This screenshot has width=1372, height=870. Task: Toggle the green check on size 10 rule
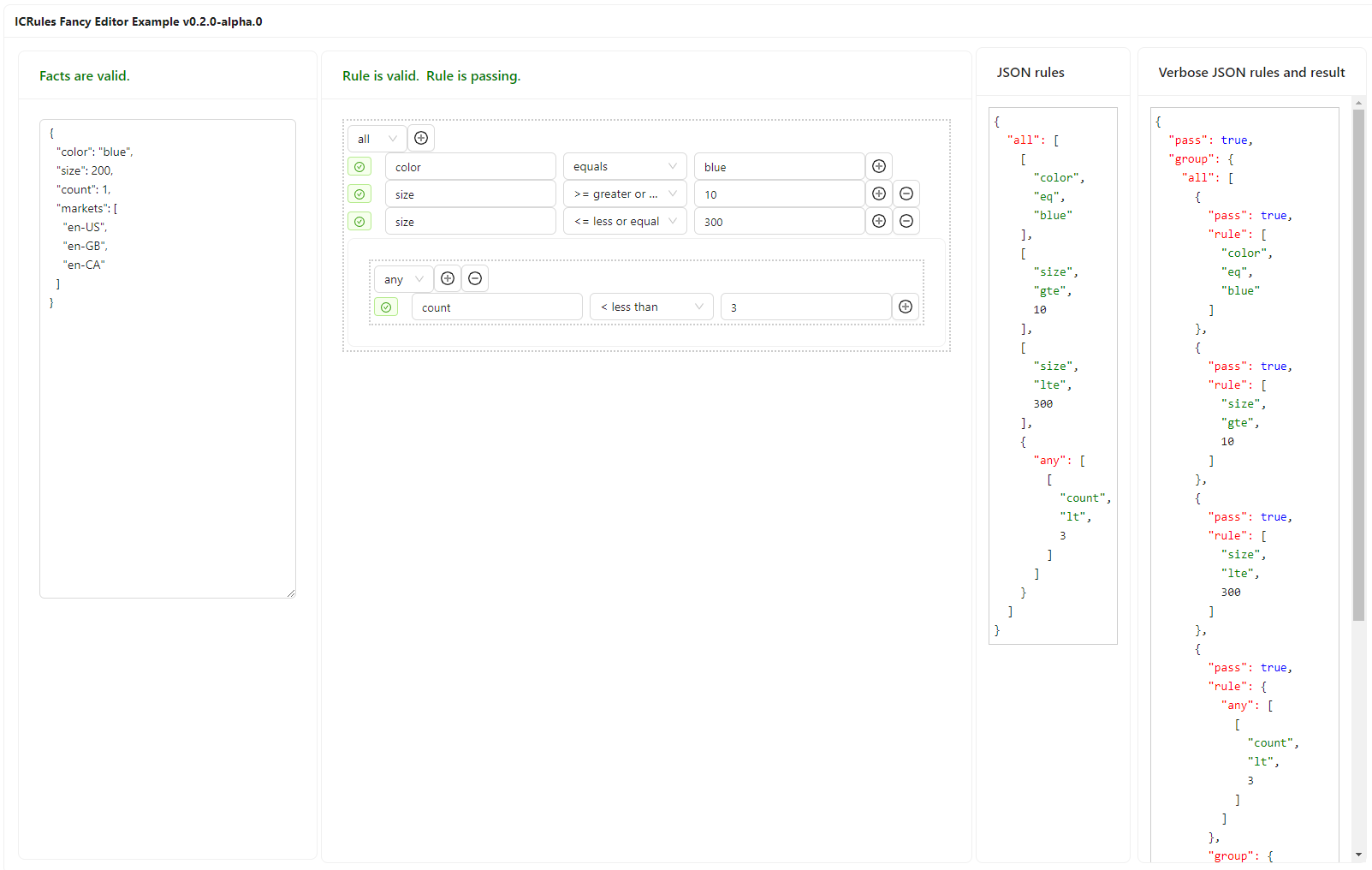tap(359, 194)
